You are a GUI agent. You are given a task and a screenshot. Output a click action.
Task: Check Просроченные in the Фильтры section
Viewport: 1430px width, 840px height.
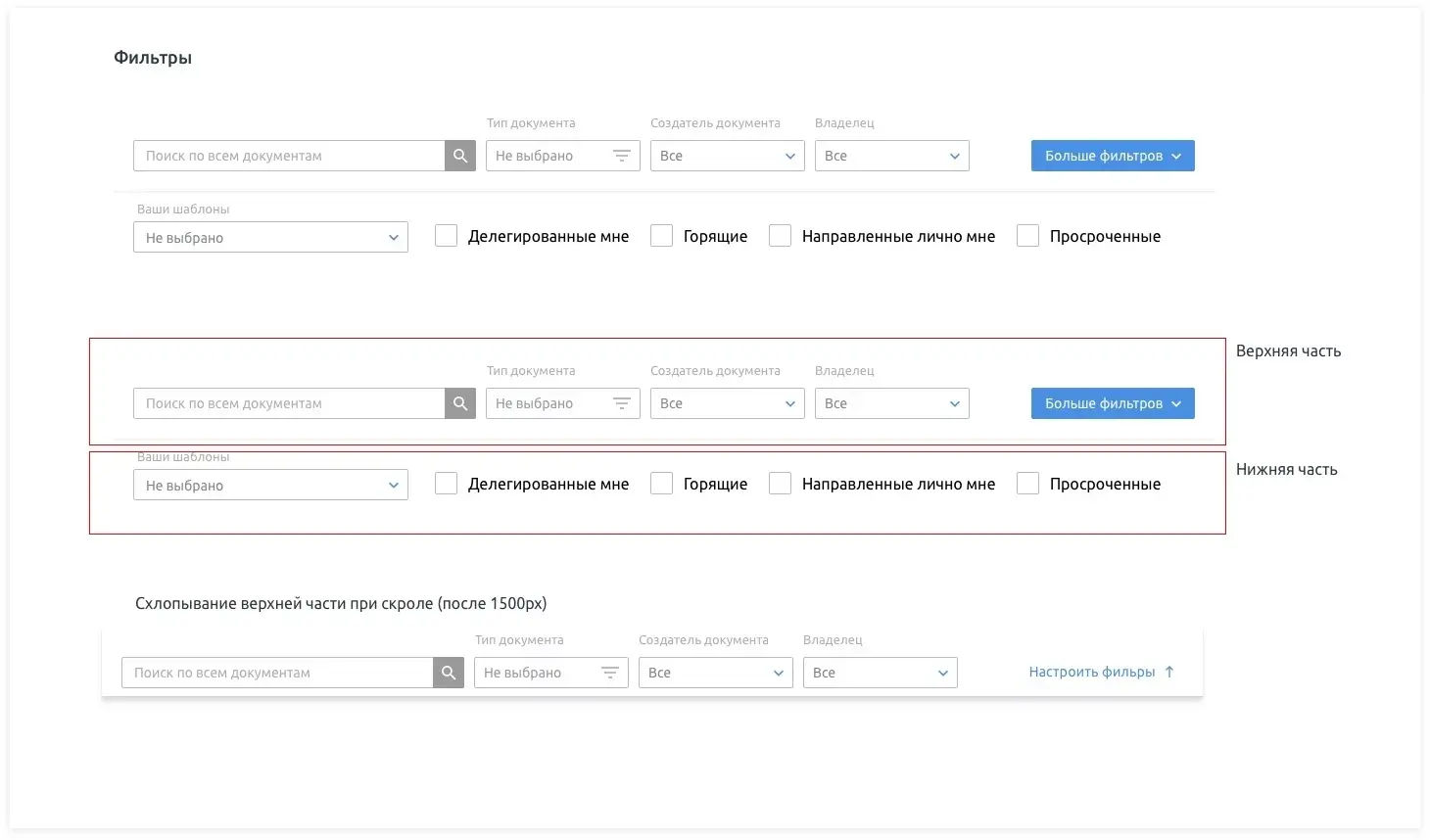tap(1027, 236)
